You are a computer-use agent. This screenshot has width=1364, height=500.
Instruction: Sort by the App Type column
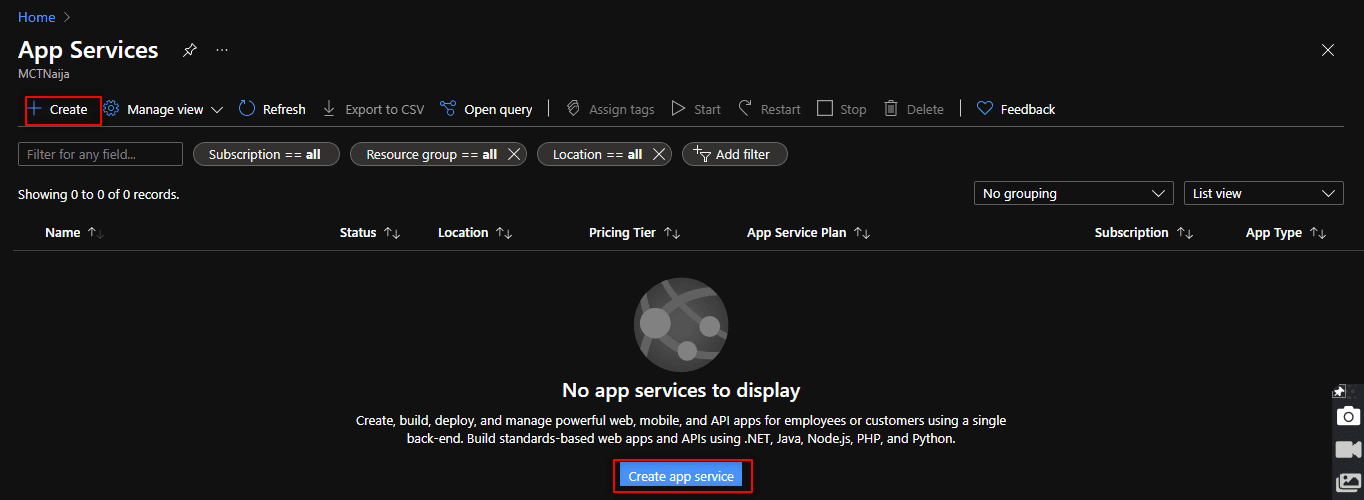(1286, 232)
